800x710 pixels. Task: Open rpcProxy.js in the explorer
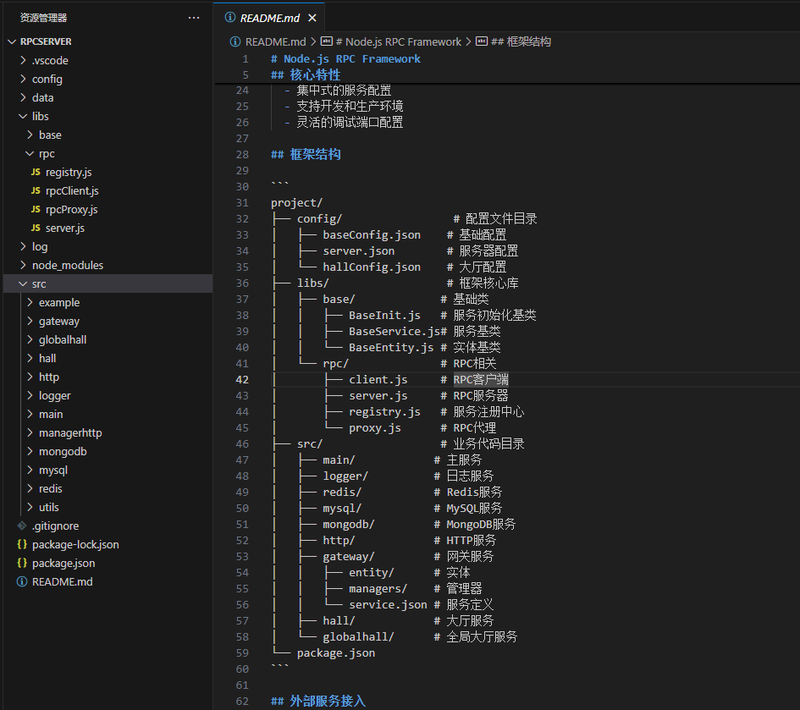pyautogui.click(x=71, y=210)
